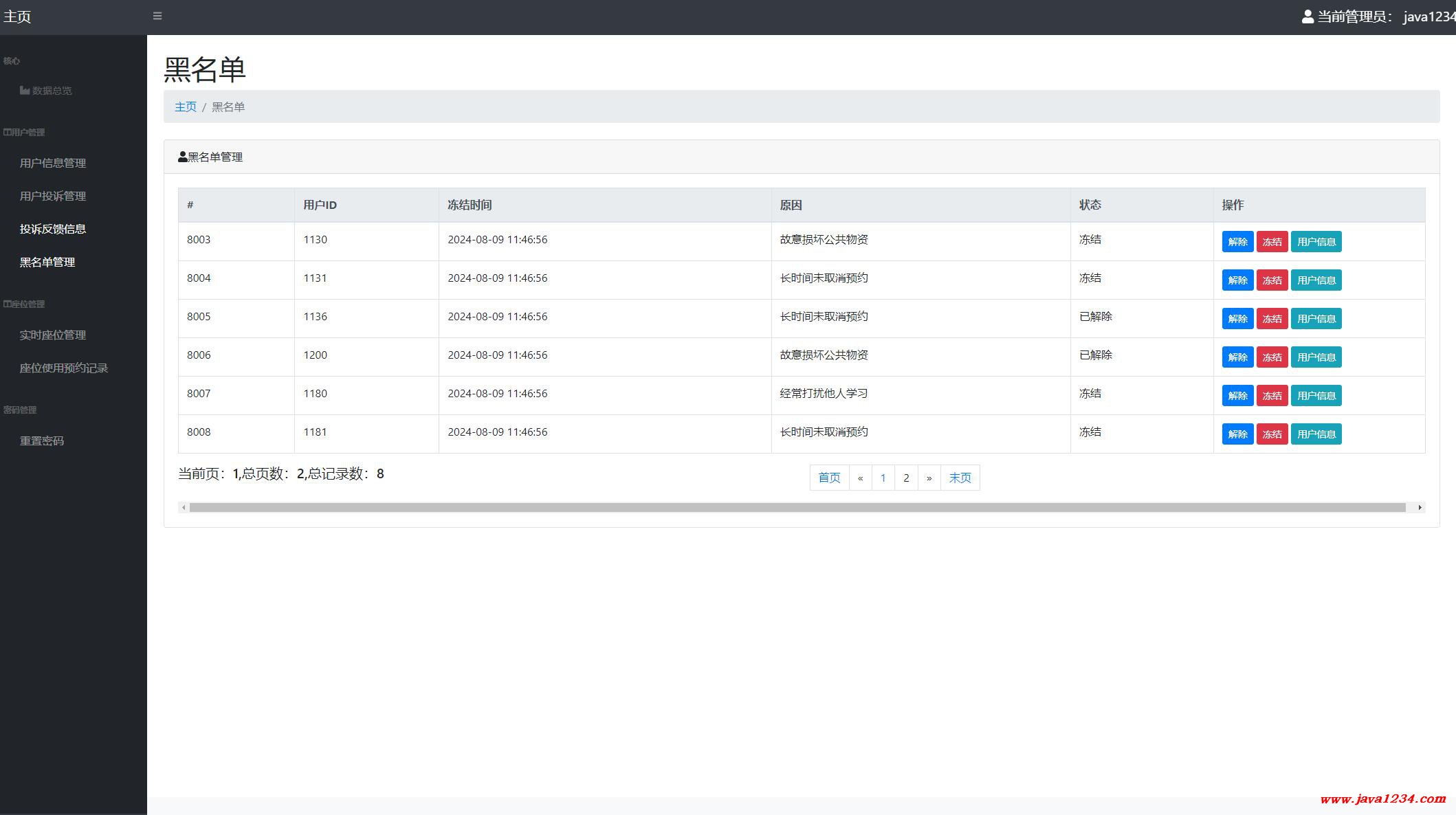The width and height of the screenshot is (1456, 815).
Task: Click 用户信息 button for record 8007
Action: pos(1316,396)
